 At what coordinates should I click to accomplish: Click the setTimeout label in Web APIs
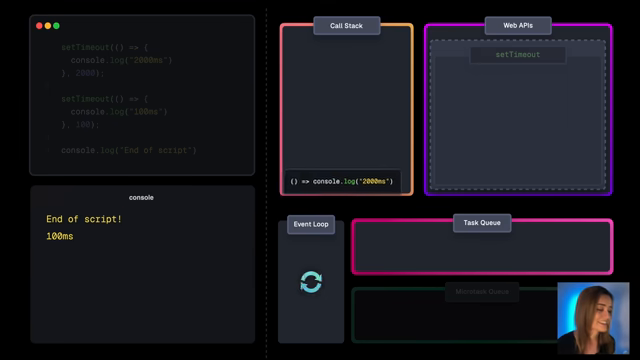(x=518, y=55)
